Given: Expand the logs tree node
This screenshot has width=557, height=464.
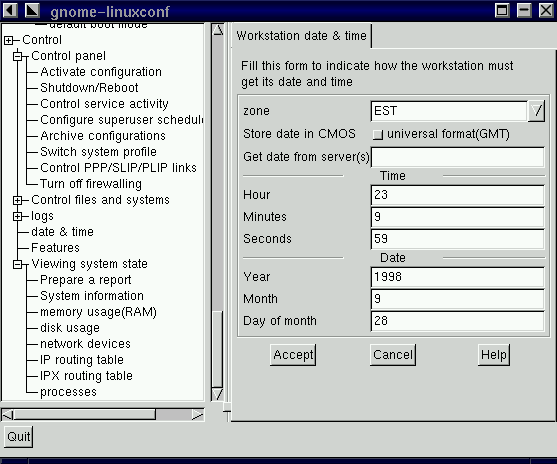Looking at the screenshot, I should (x=17, y=216).
